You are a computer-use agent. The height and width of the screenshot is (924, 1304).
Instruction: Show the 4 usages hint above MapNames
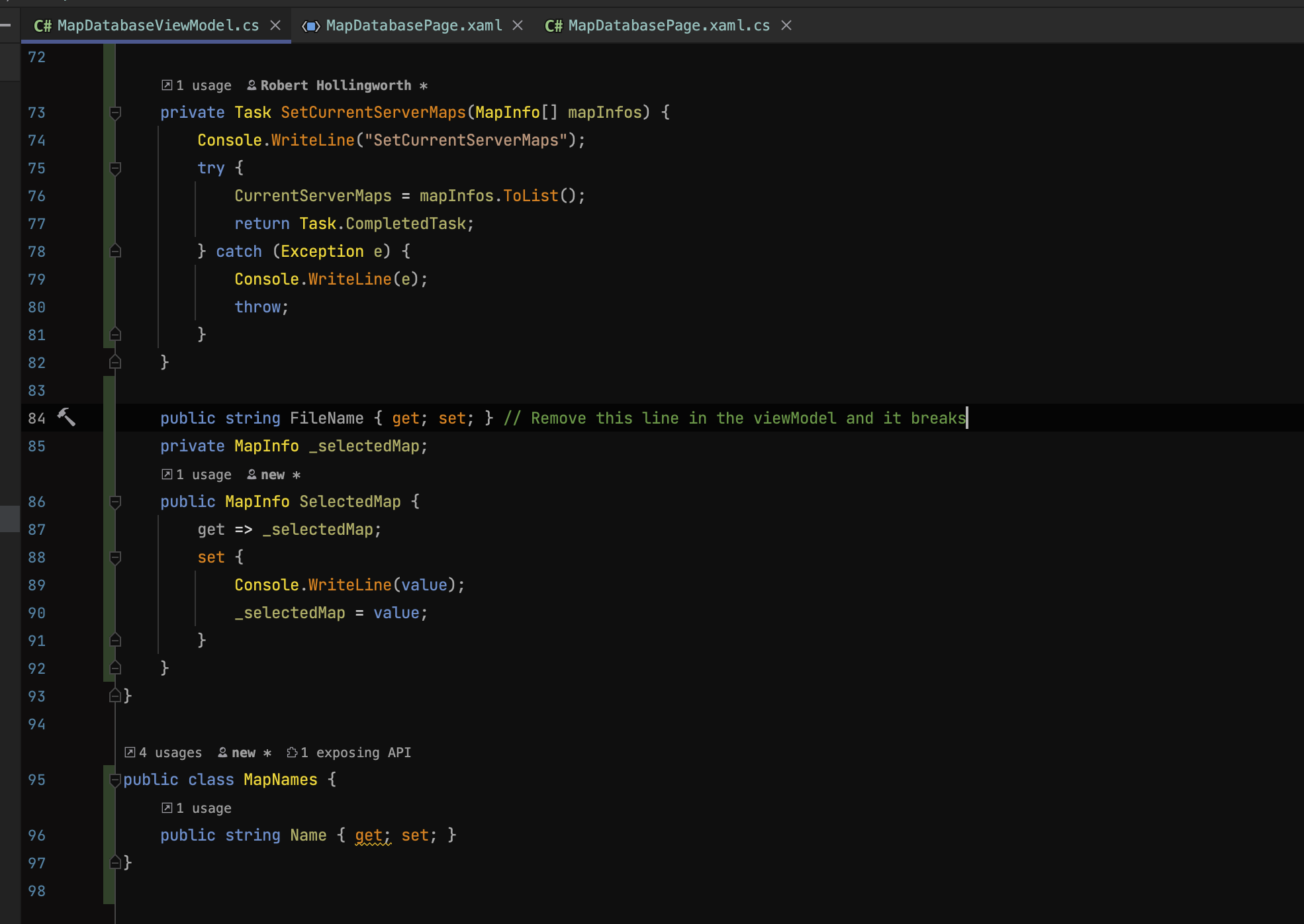click(x=163, y=753)
